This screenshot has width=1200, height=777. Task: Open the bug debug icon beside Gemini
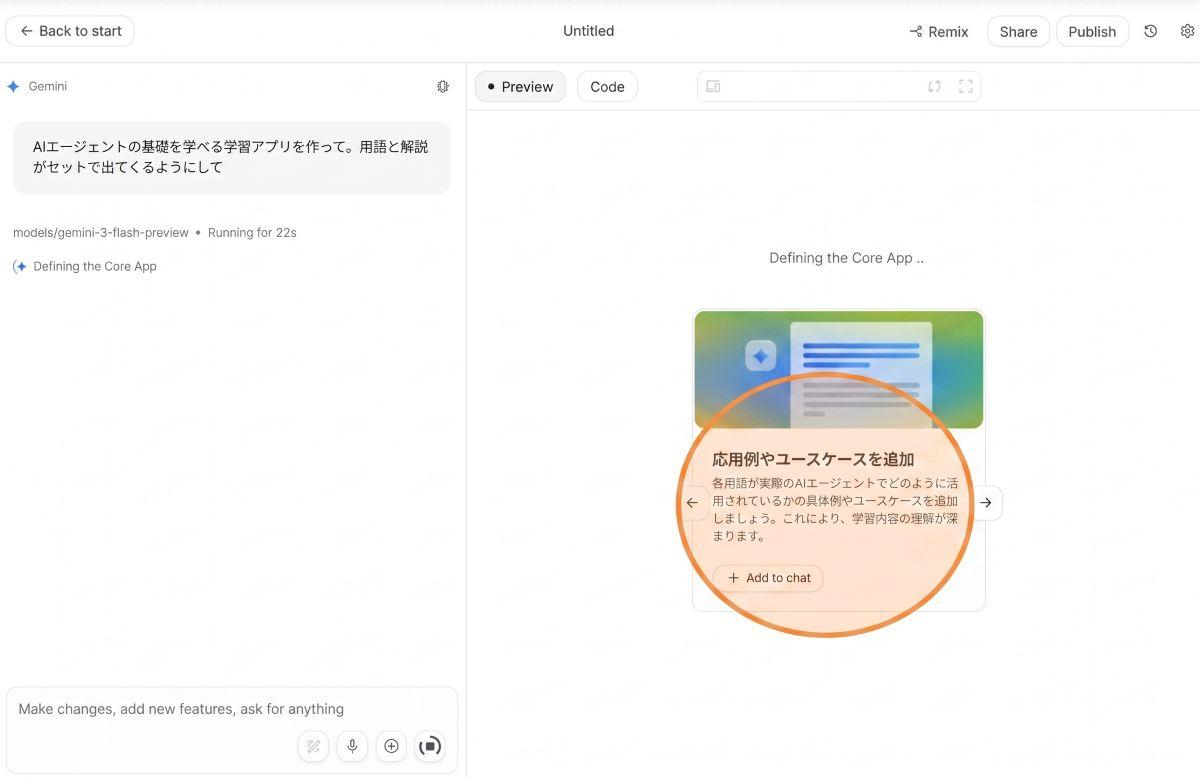(443, 87)
